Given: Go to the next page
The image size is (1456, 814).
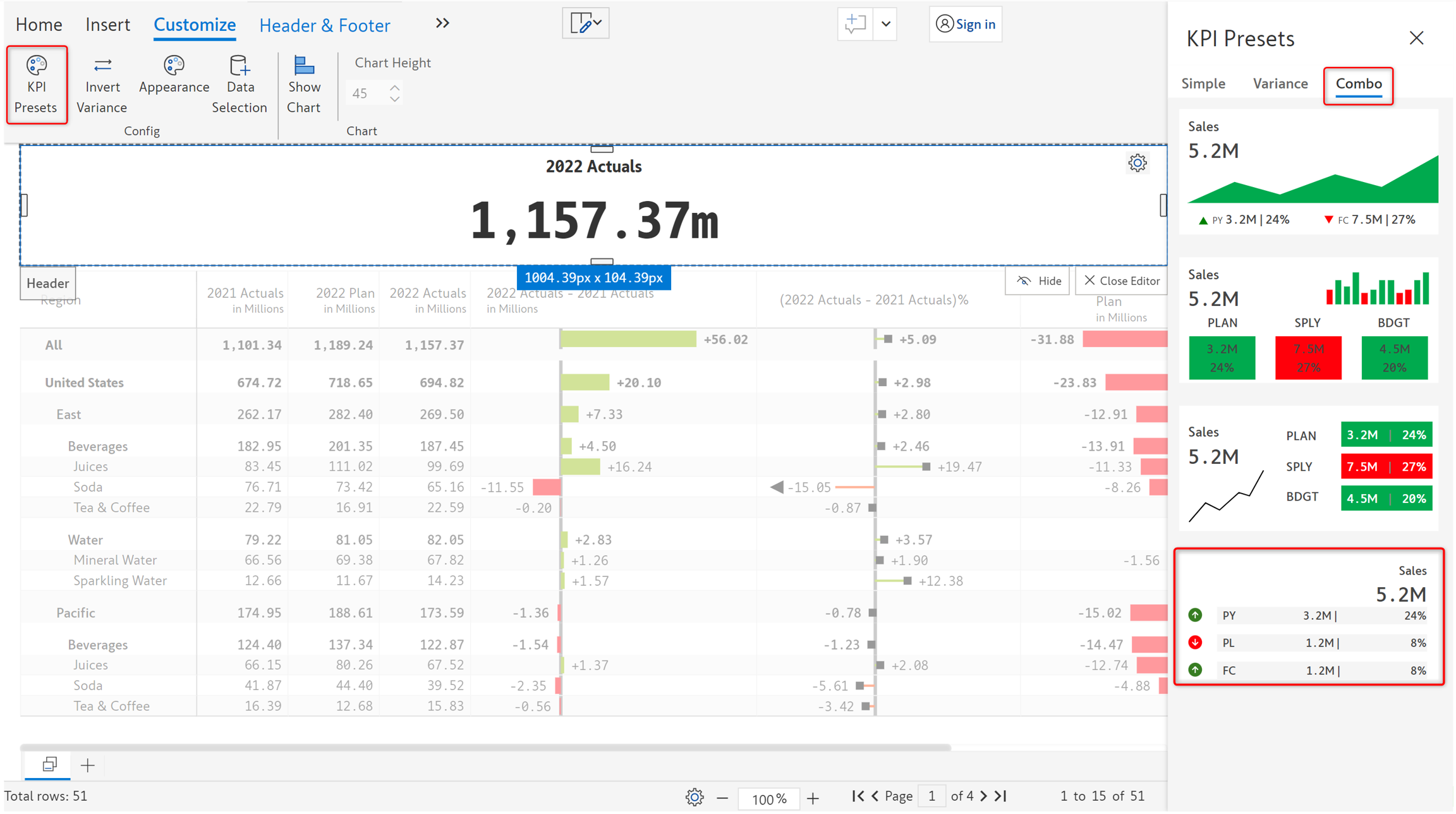Looking at the screenshot, I should (983, 796).
